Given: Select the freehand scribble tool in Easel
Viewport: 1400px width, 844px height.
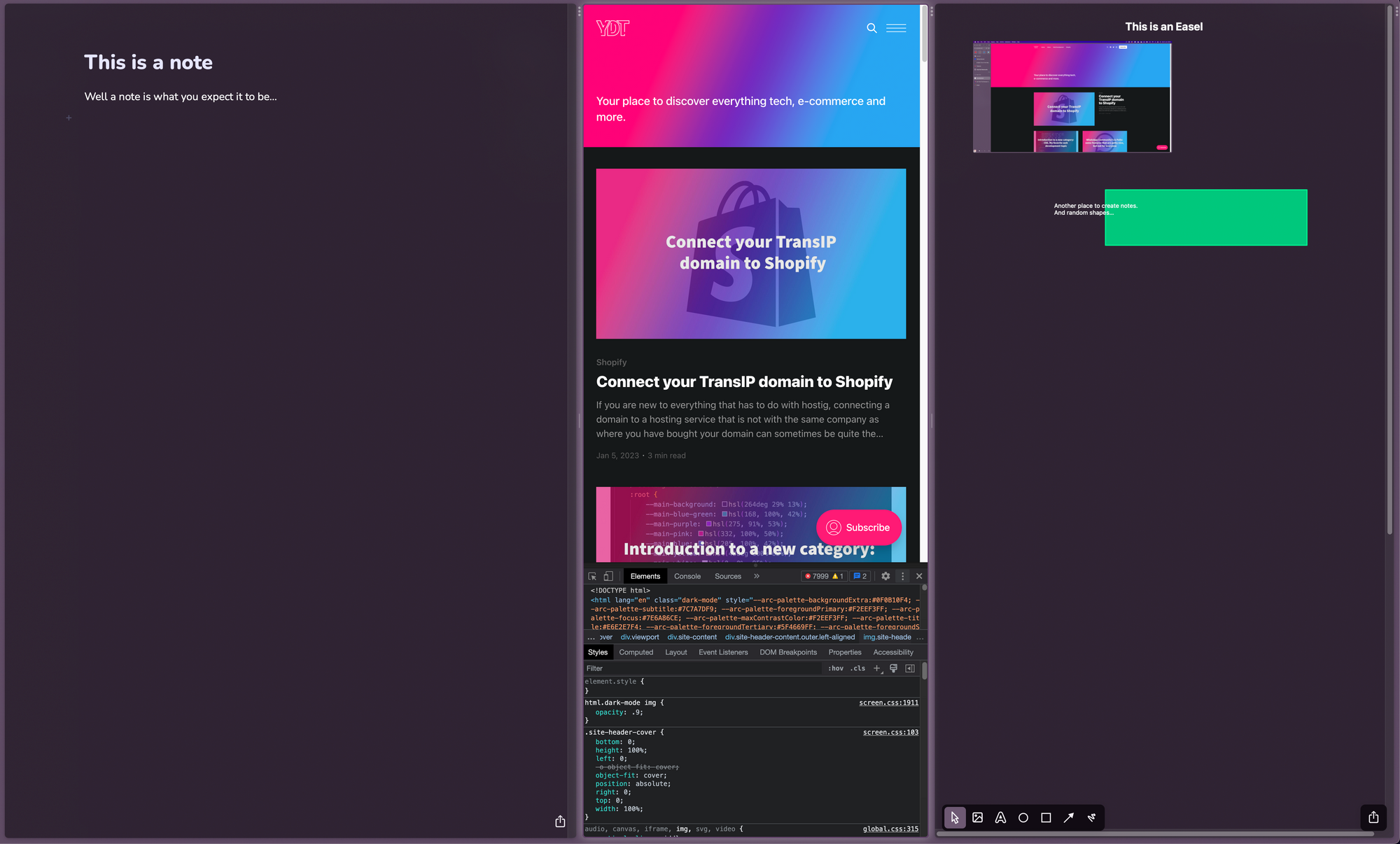Looking at the screenshot, I should 1091,817.
